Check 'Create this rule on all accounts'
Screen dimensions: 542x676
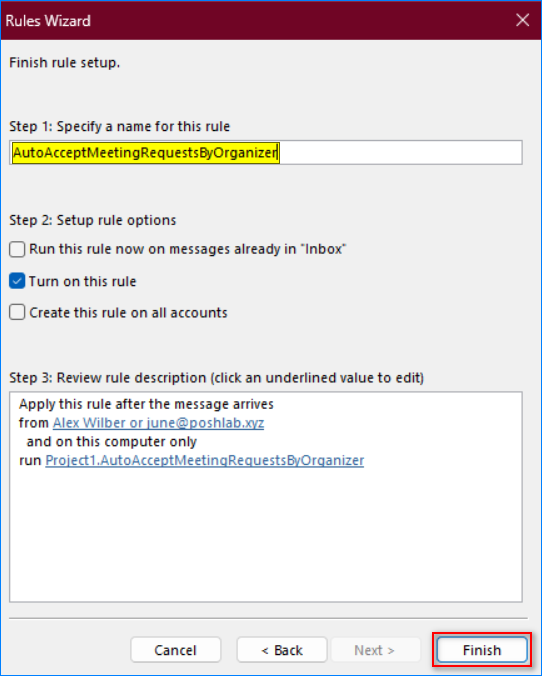pyautogui.click(x=17, y=312)
